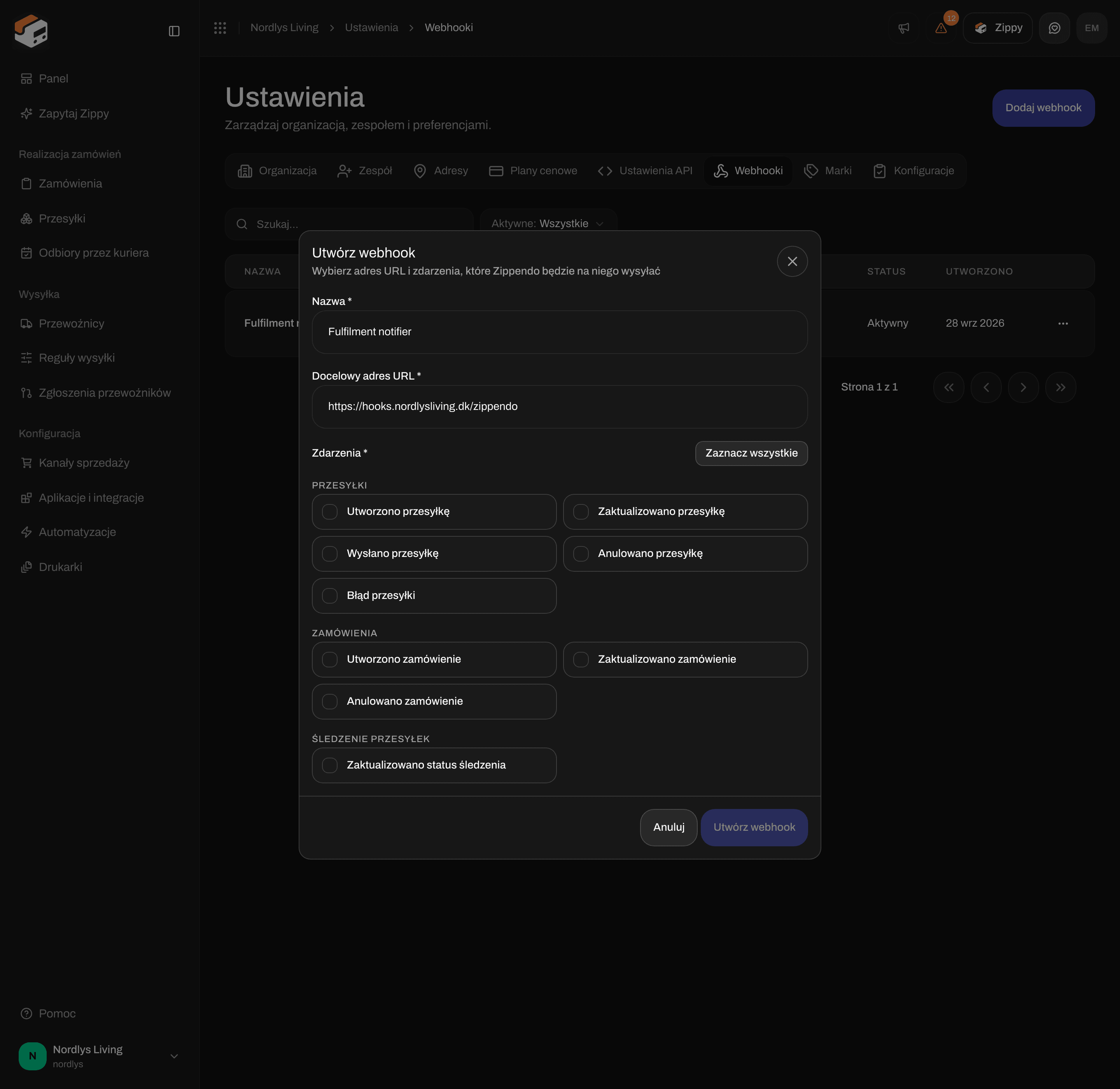Screen dimensions: 1120x1089
Task: Switch to the Konfiguracje tab
Action: [914, 171]
